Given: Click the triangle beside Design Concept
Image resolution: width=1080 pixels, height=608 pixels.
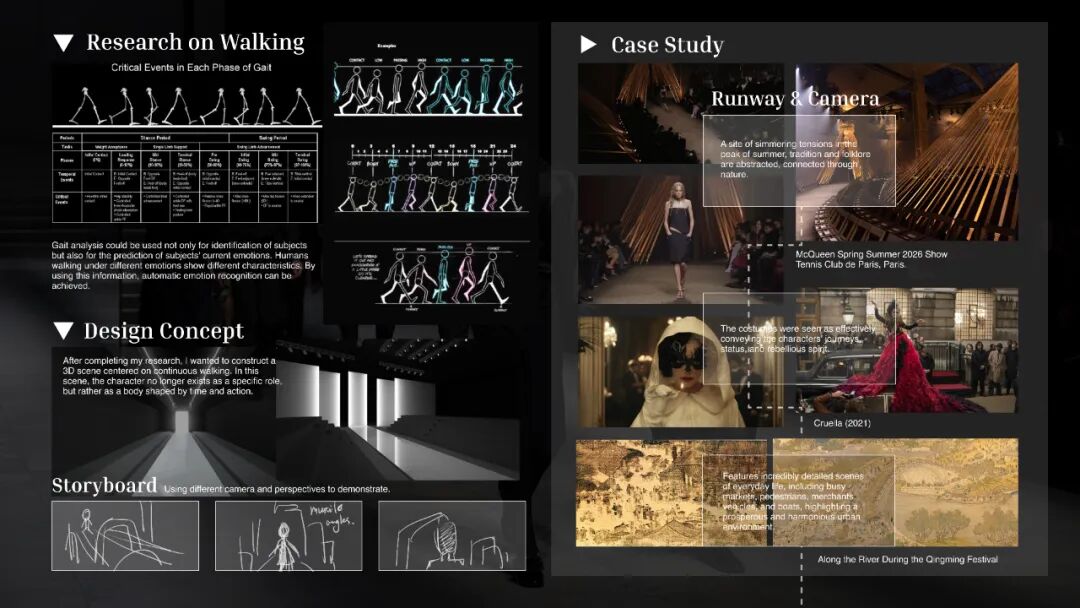Looking at the screenshot, I should (63, 331).
